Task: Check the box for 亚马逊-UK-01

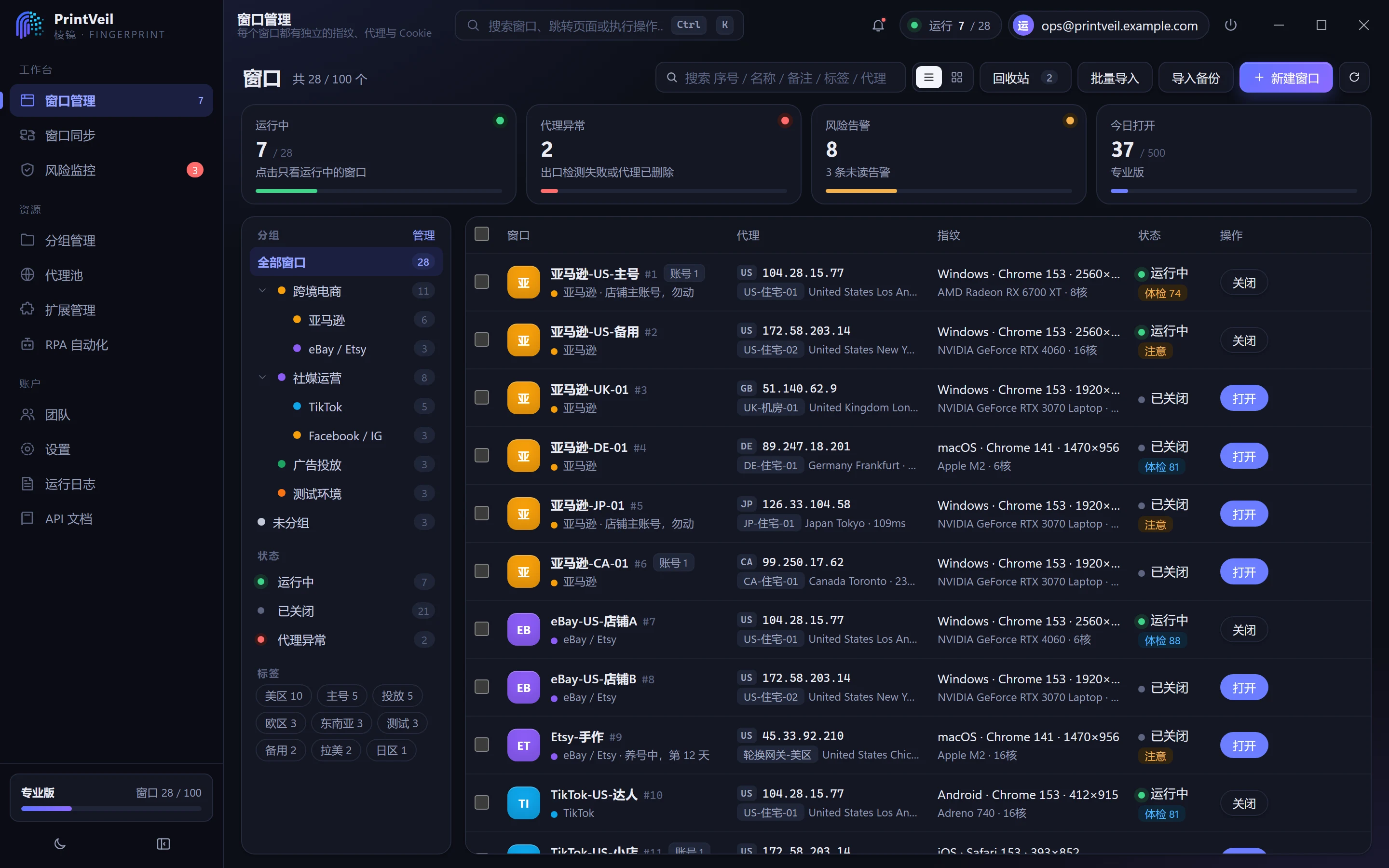Action: pos(481,397)
